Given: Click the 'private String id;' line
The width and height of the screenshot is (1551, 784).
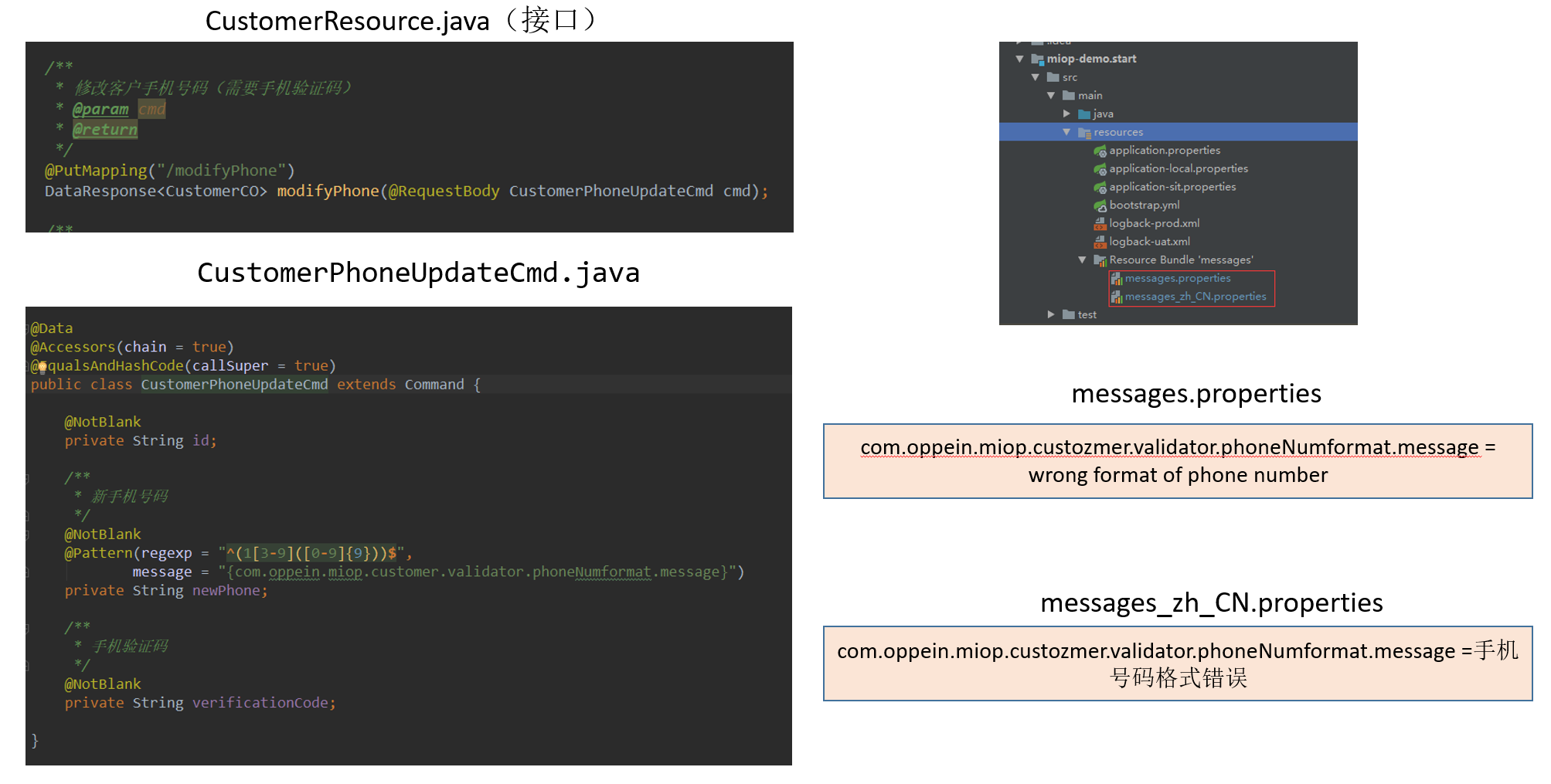Looking at the screenshot, I should [141, 441].
